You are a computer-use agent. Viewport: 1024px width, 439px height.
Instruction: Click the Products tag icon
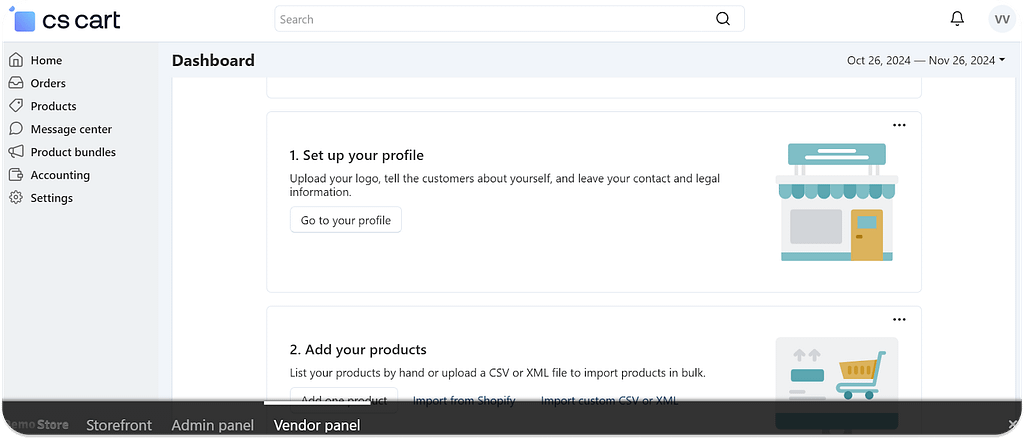(16, 106)
